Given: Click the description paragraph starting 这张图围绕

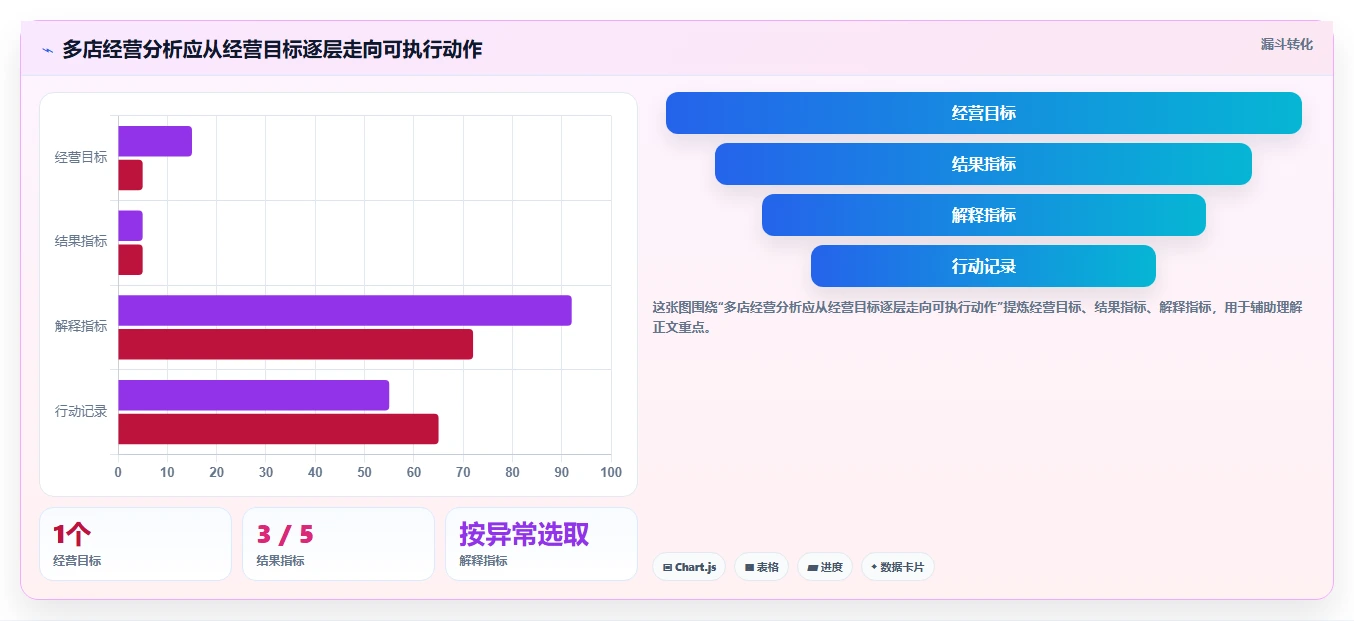Looking at the screenshot, I should pos(977,317).
